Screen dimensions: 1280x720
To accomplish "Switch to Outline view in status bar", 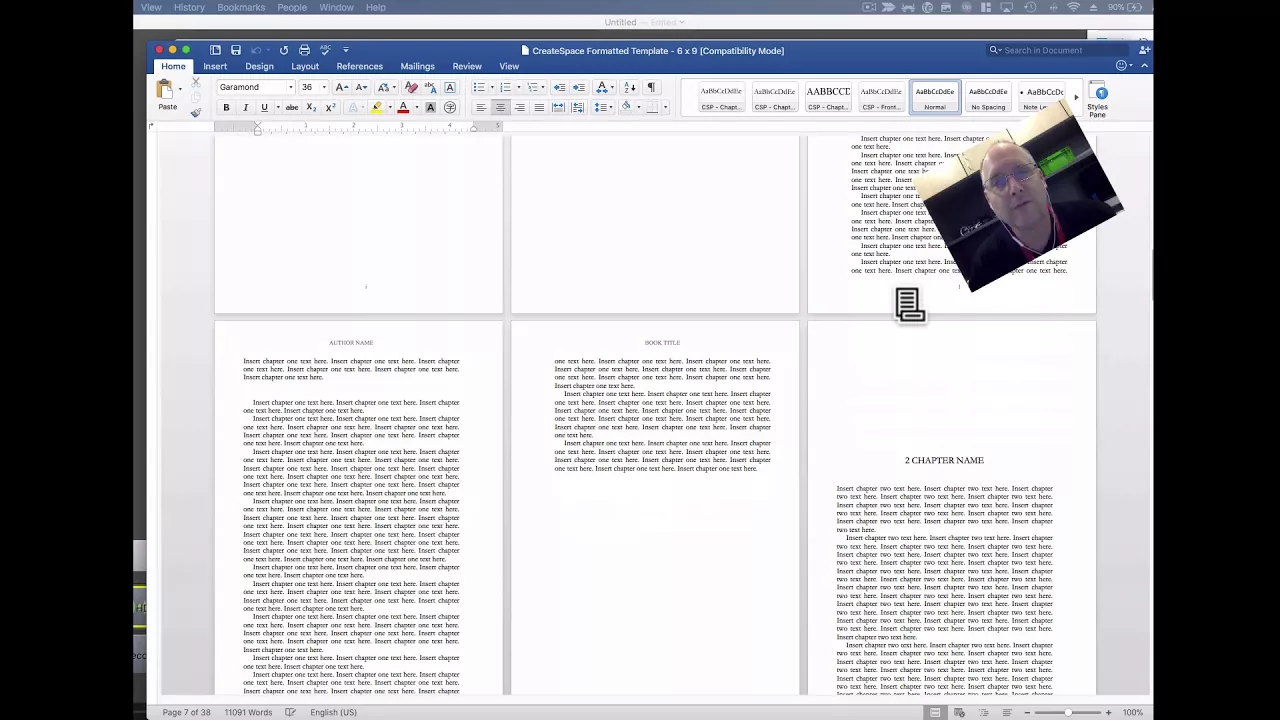I will (984, 712).
